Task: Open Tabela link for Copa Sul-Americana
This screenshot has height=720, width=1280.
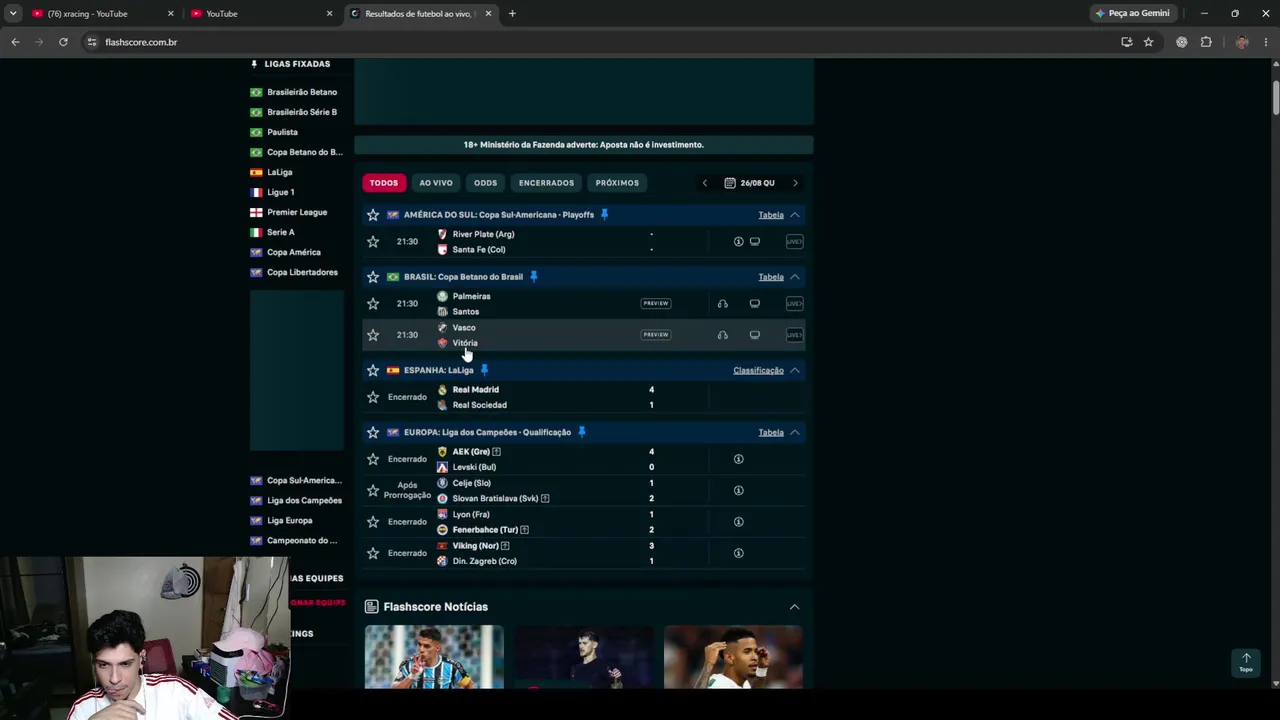Action: (x=771, y=215)
